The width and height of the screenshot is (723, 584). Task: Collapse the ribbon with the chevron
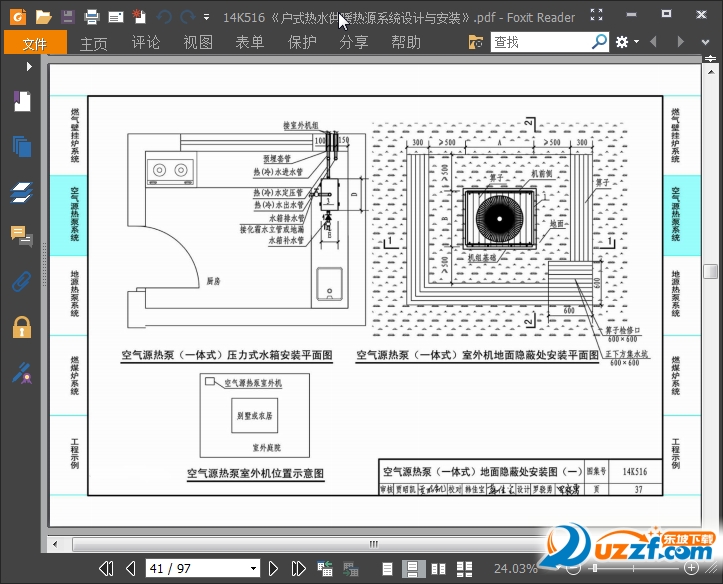(705, 42)
